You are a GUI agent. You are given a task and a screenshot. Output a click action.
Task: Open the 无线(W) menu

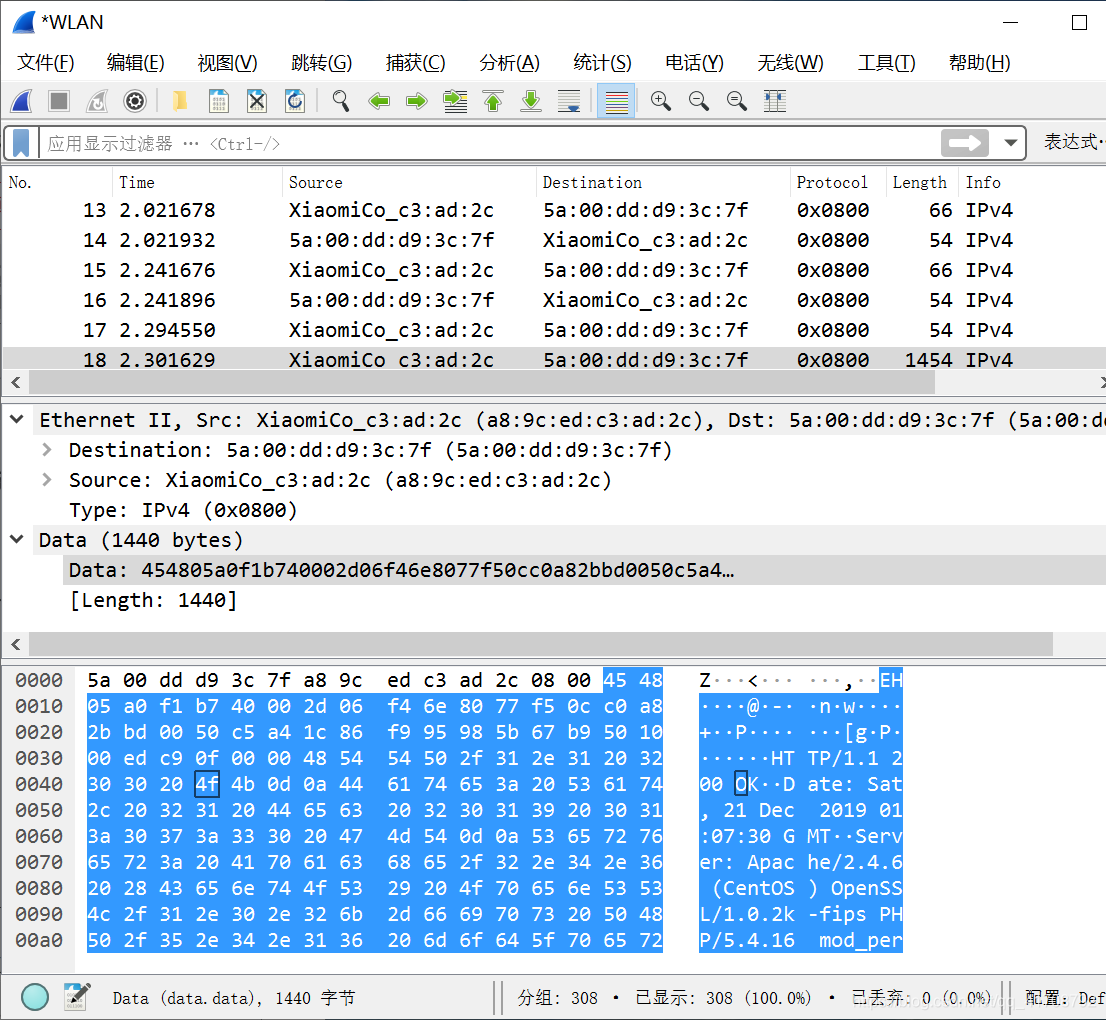click(x=790, y=63)
